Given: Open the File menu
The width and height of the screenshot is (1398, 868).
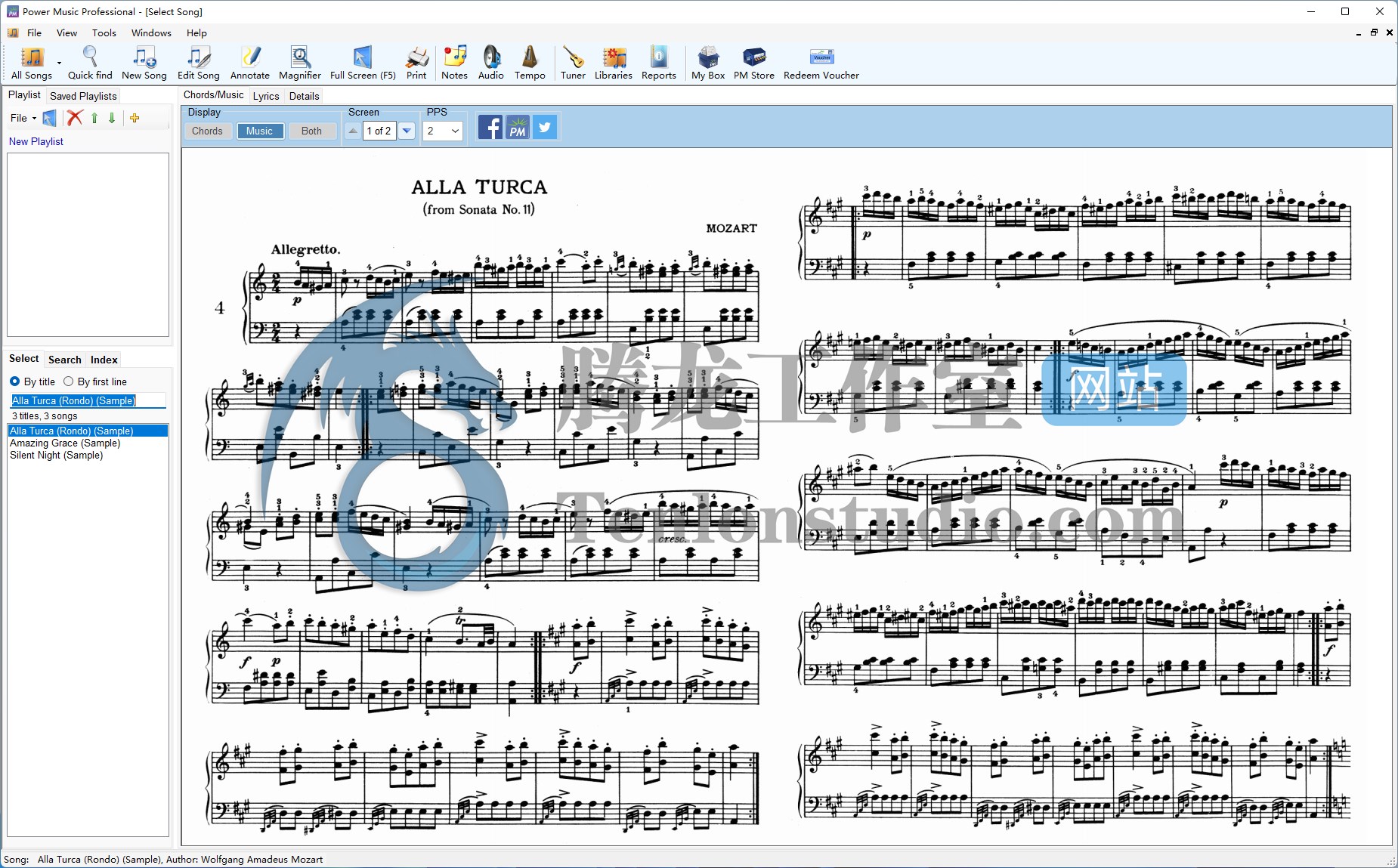Looking at the screenshot, I should [34, 33].
